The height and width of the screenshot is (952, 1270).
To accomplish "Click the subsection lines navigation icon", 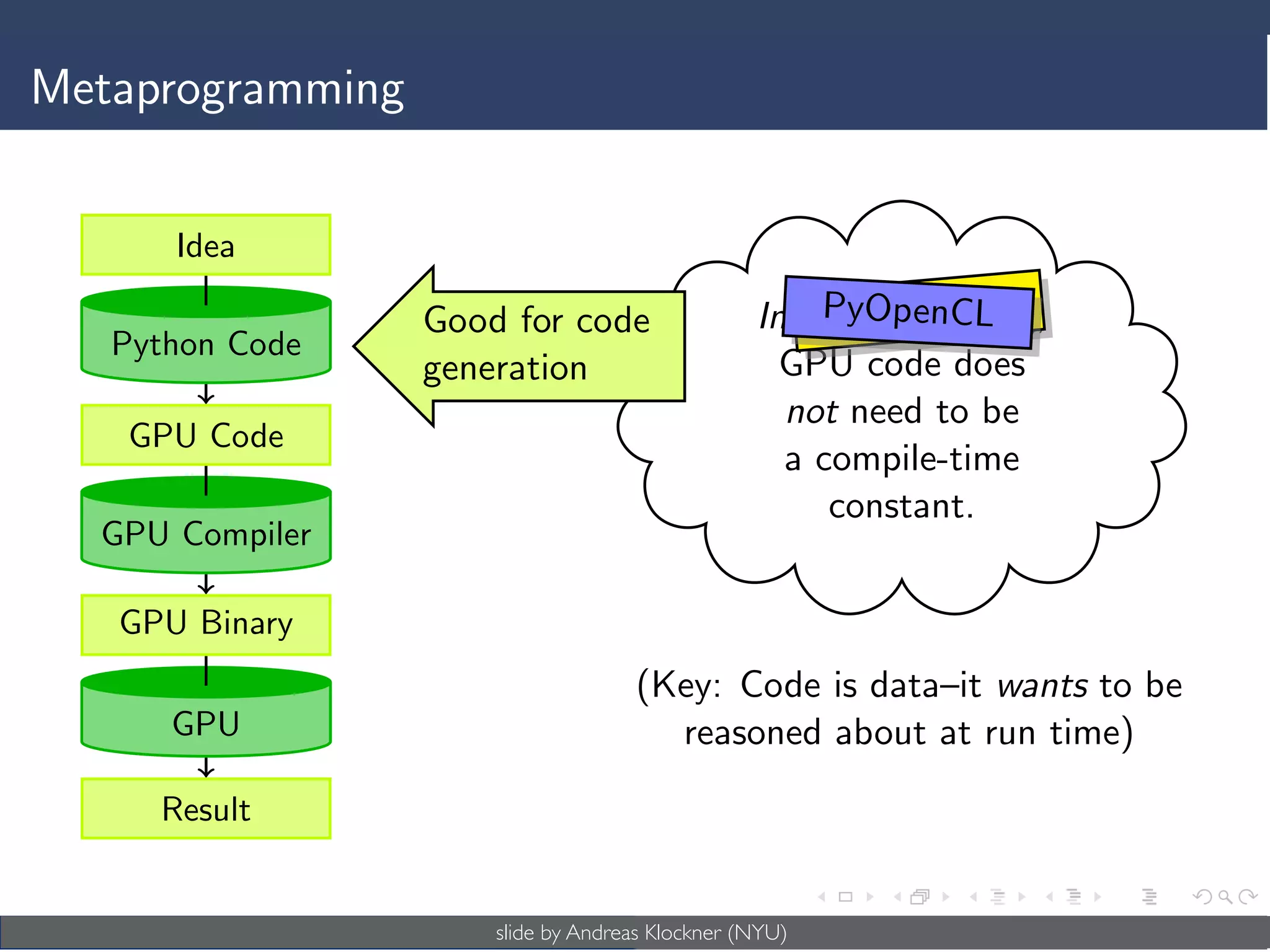I will 998,897.
